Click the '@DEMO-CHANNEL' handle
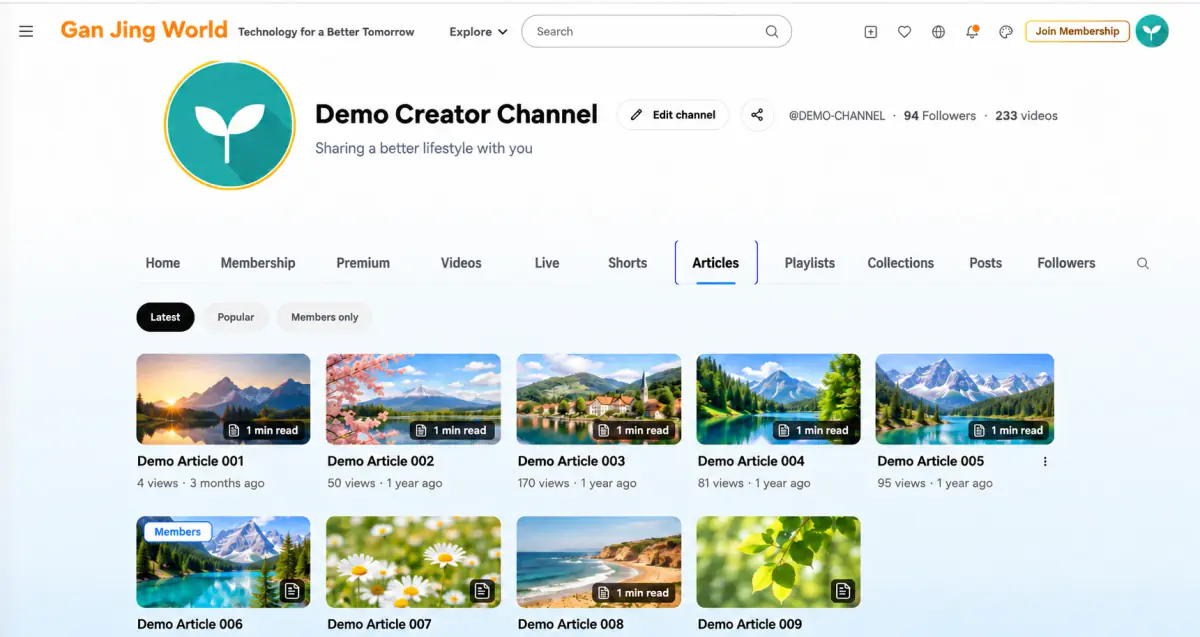 [837, 116]
